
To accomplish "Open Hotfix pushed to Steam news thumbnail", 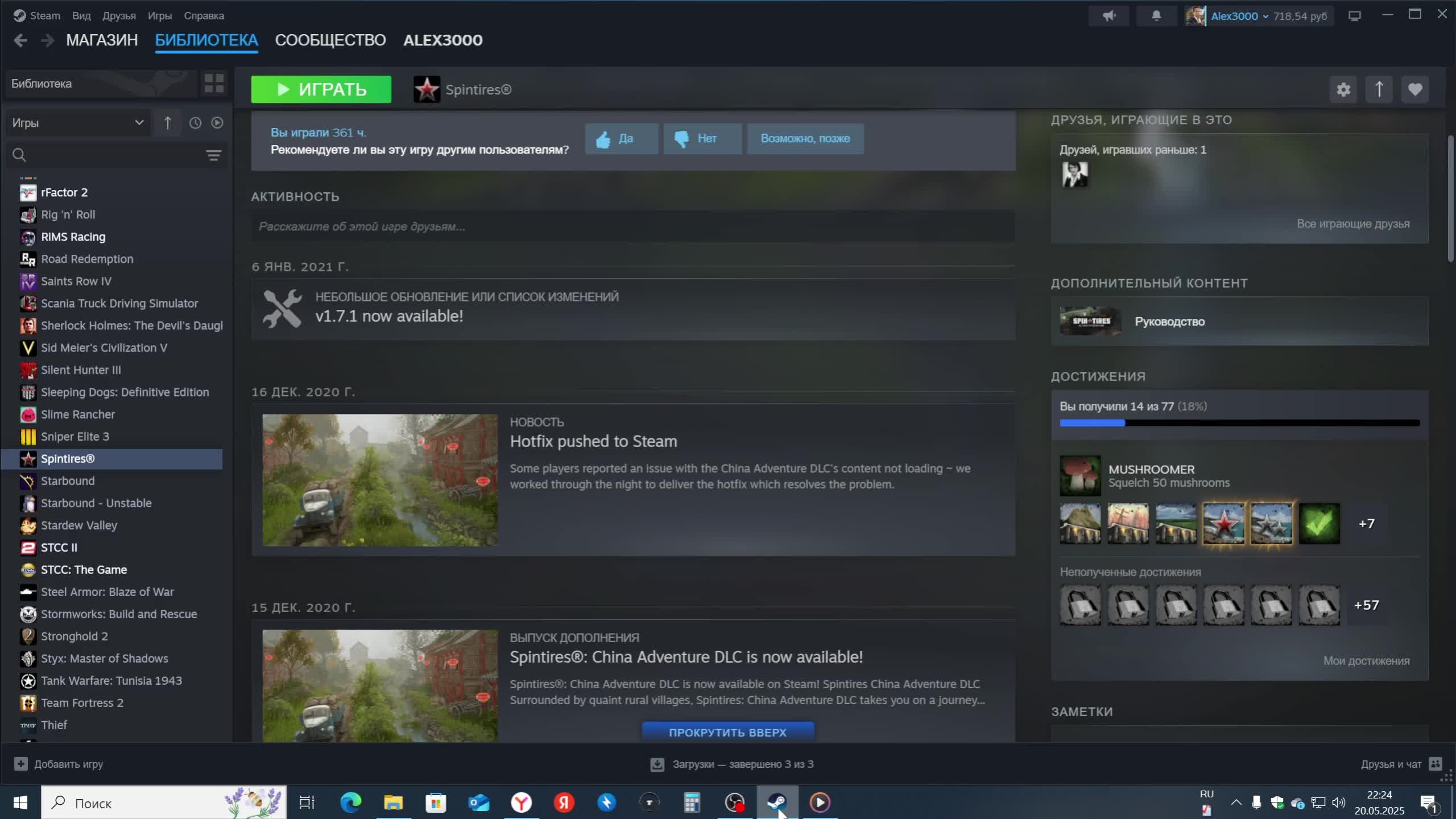I will [380, 480].
